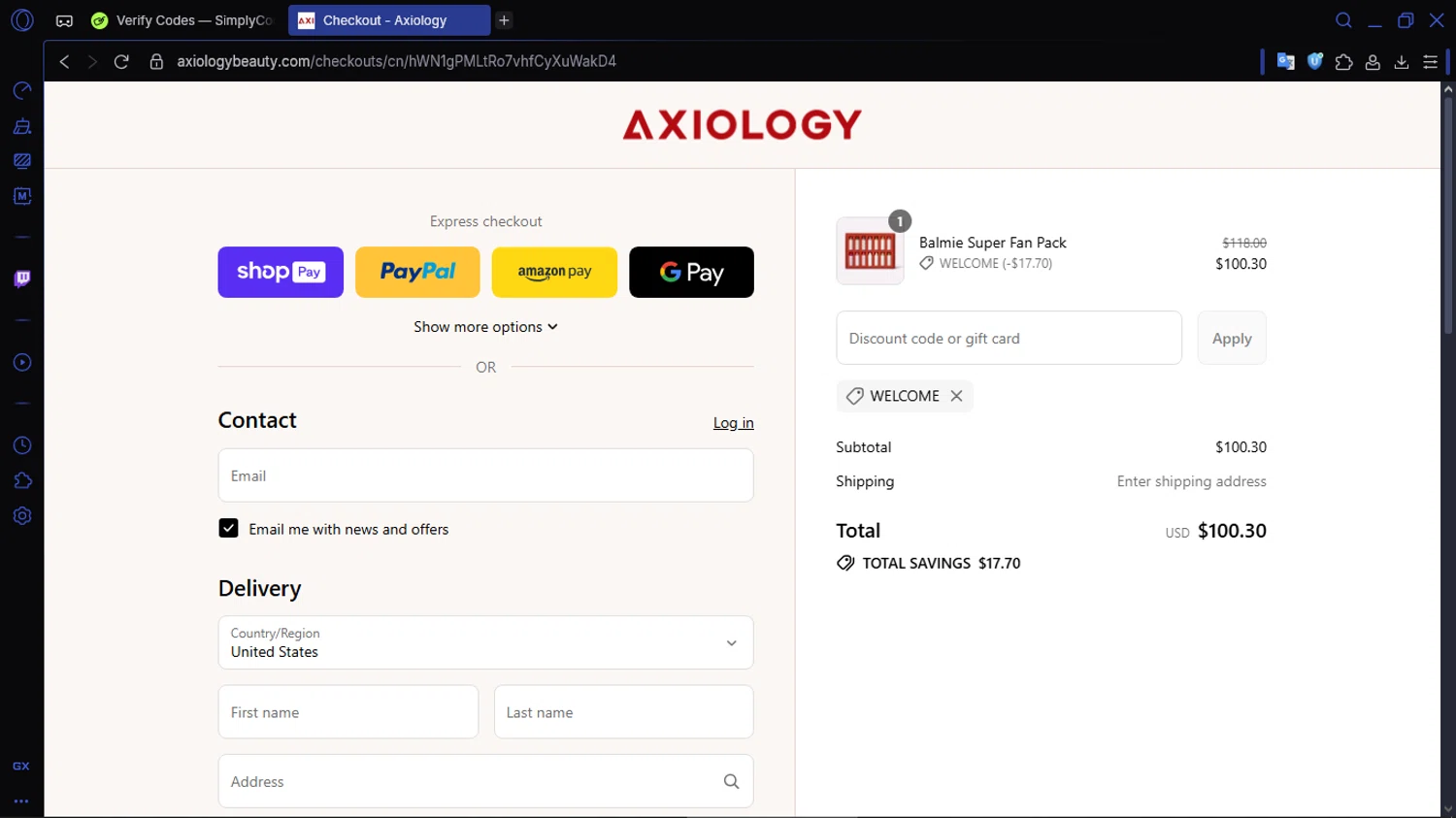Open the Country/Region dropdown
The height and width of the screenshot is (818, 1456).
coord(485,642)
